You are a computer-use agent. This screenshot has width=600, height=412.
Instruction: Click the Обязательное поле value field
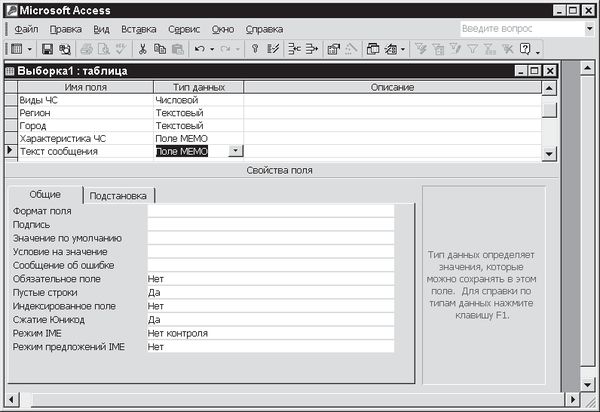(270, 279)
